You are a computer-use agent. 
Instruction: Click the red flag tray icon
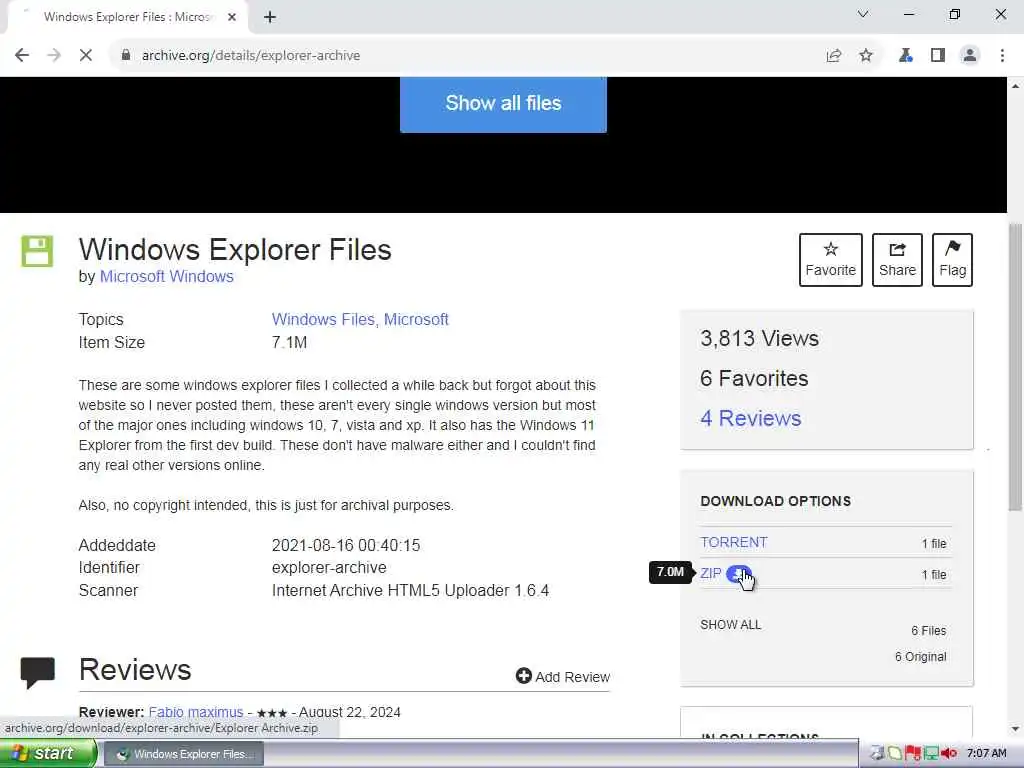tap(913, 754)
